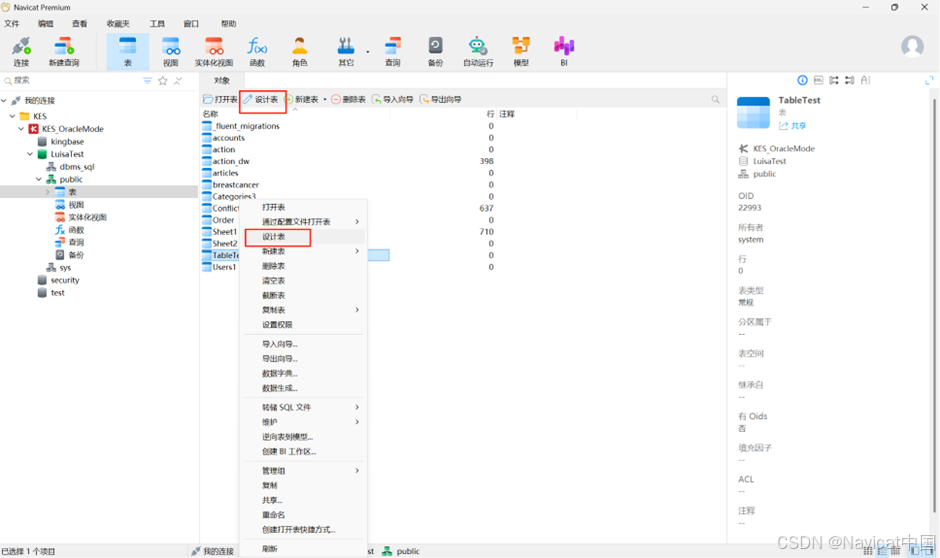Click 打开表 (Open Table) in object toolbar
Viewport: 940px width, 558px height.
pos(221,99)
